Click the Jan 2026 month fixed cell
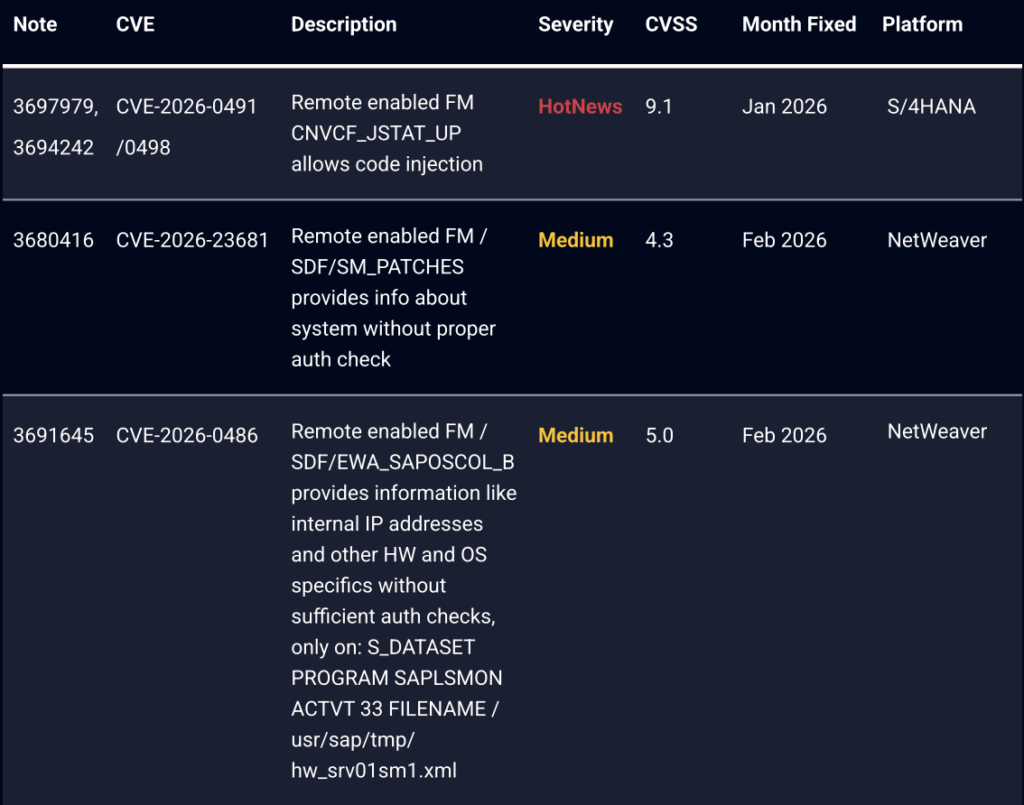1024x805 pixels. coord(784,107)
